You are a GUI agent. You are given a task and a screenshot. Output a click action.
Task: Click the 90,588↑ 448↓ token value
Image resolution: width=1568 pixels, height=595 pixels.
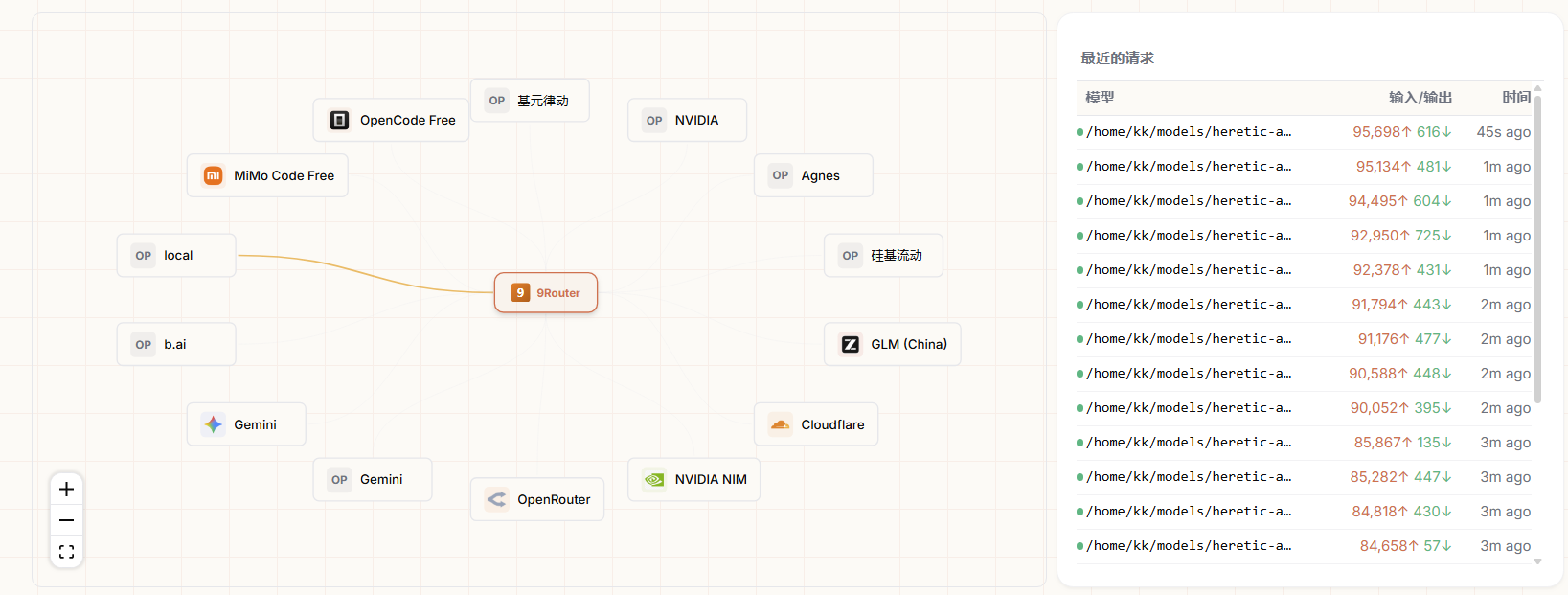pos(1400,374)
